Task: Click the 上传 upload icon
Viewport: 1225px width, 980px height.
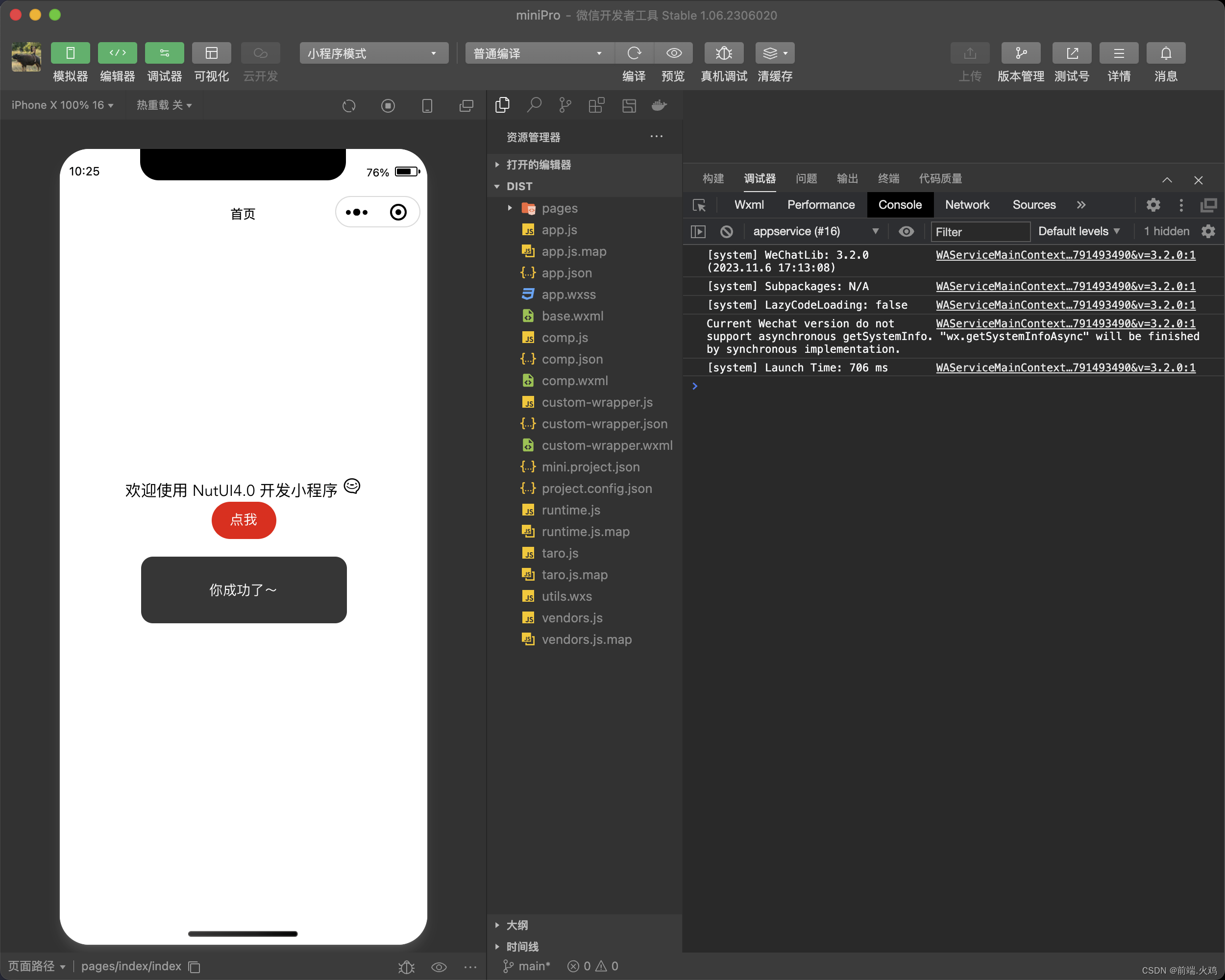Action: [x=970, y=53]
